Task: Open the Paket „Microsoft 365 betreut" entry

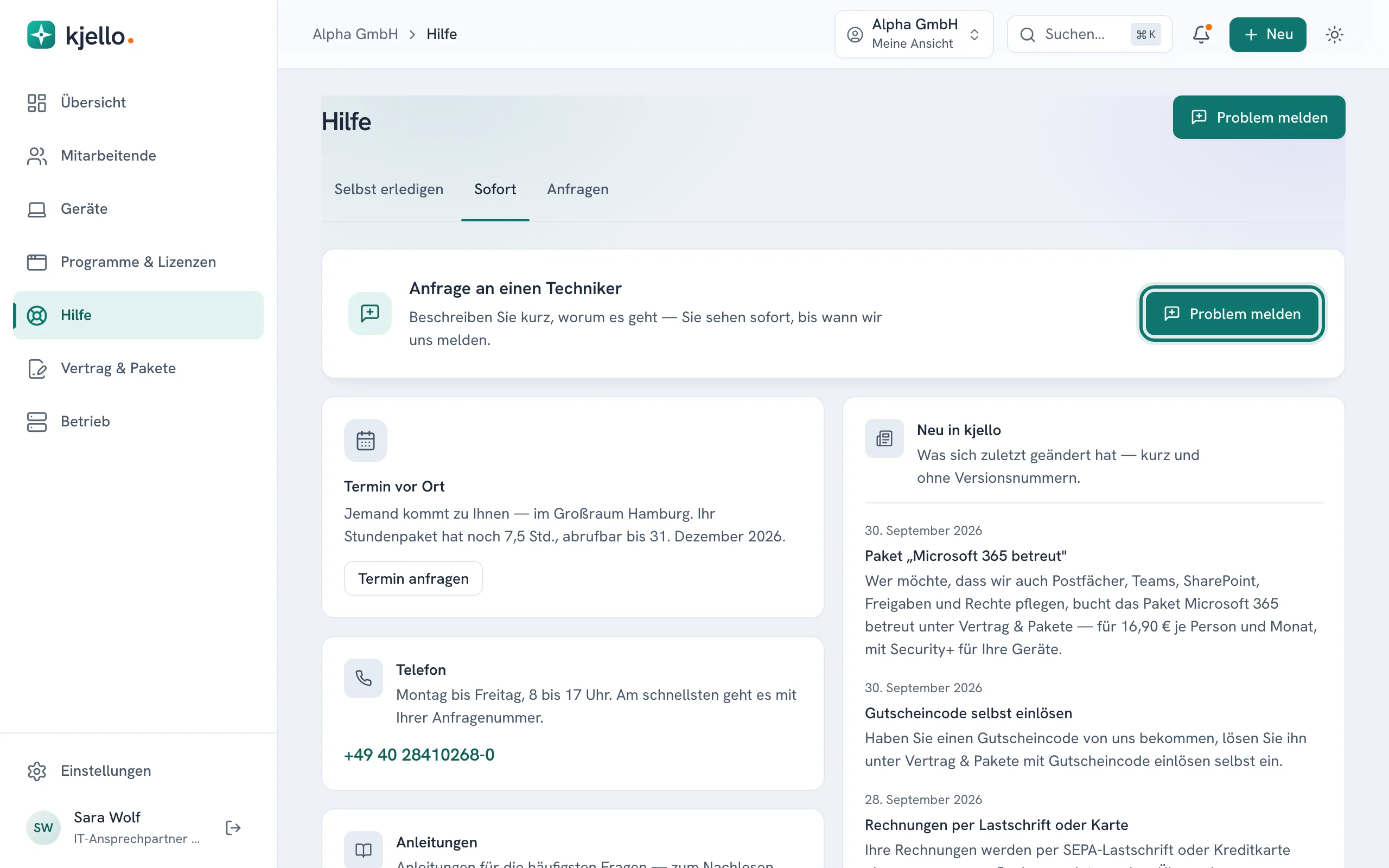Action: pyautogui.click(x=965, y=556)
